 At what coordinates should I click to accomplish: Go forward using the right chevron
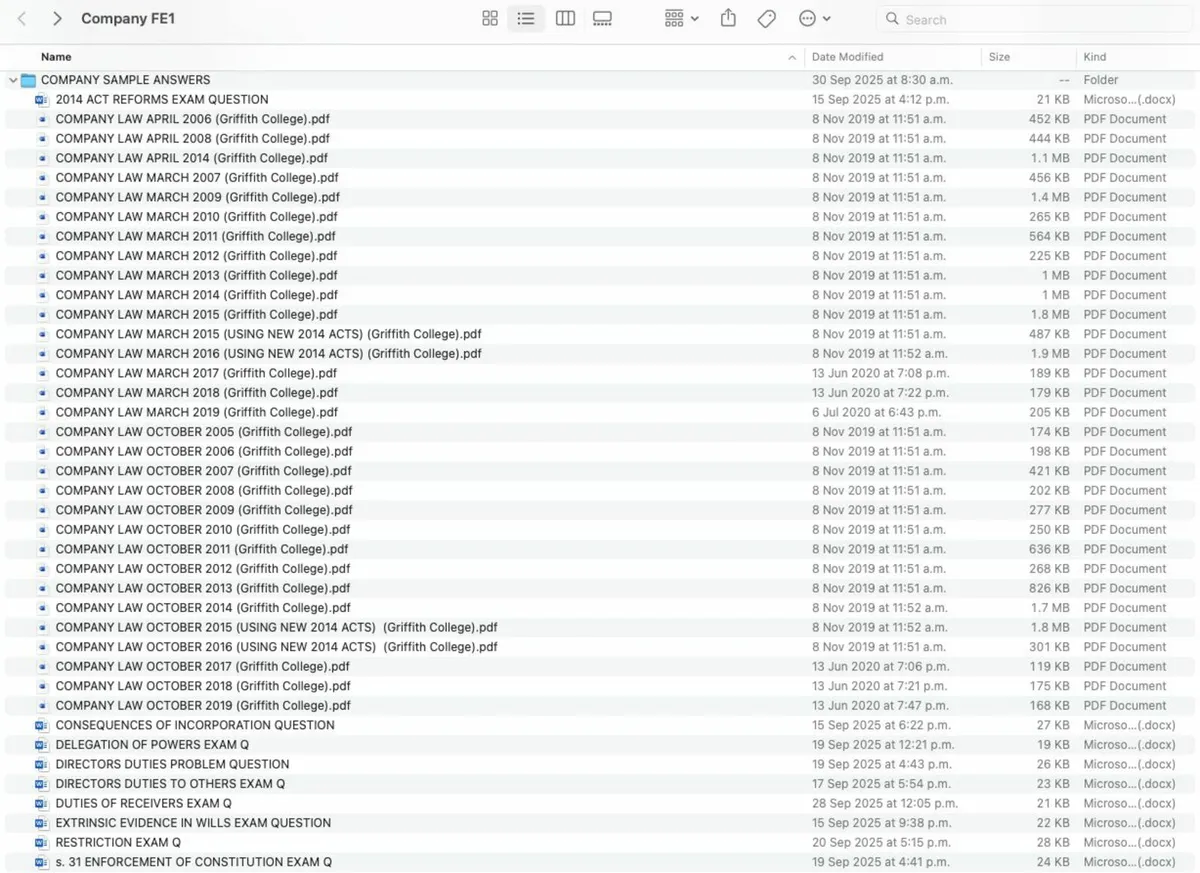[x=57, y=19]
